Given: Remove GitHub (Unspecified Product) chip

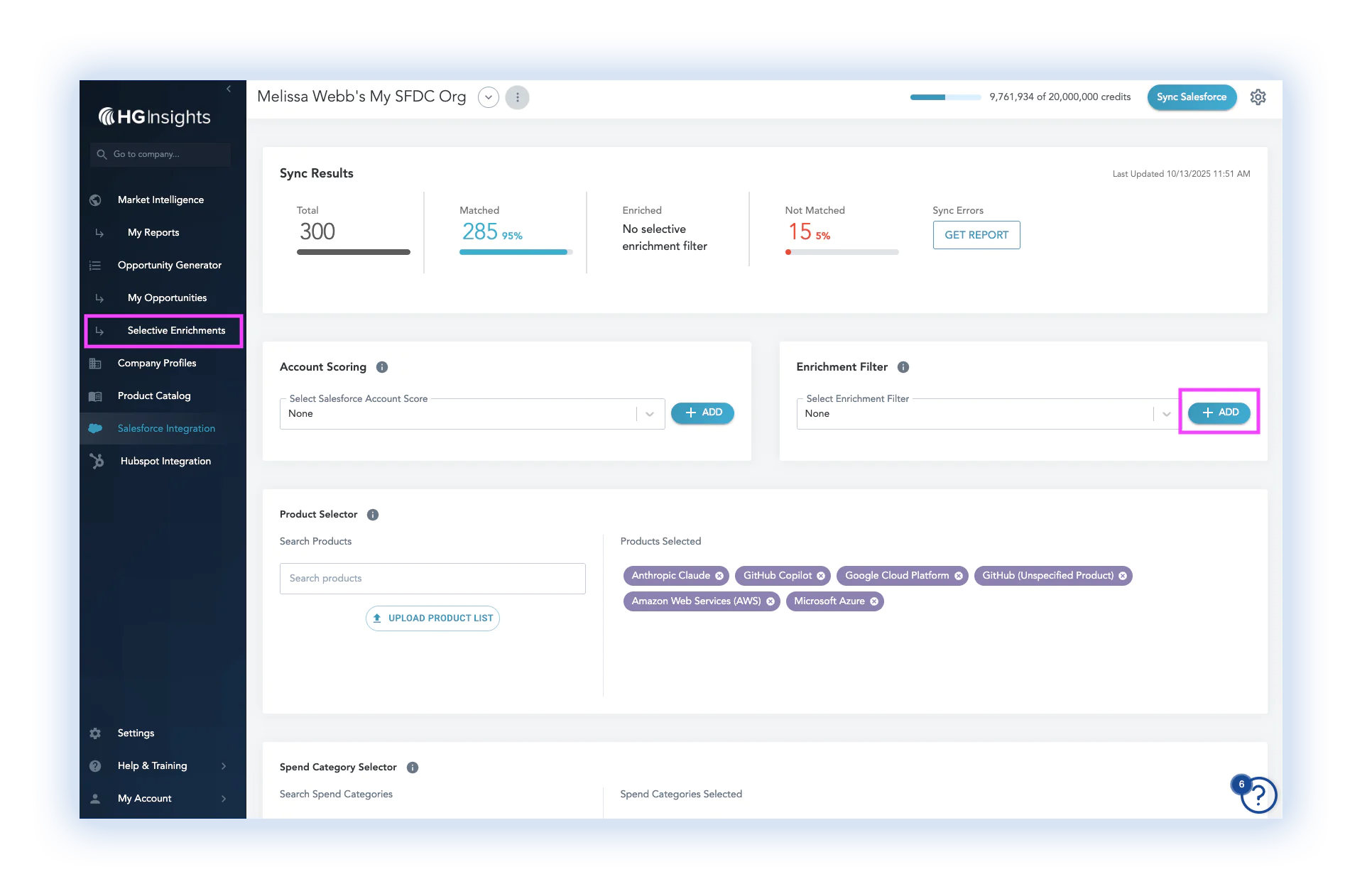Looking at the screenshot, I should 1123,576.
